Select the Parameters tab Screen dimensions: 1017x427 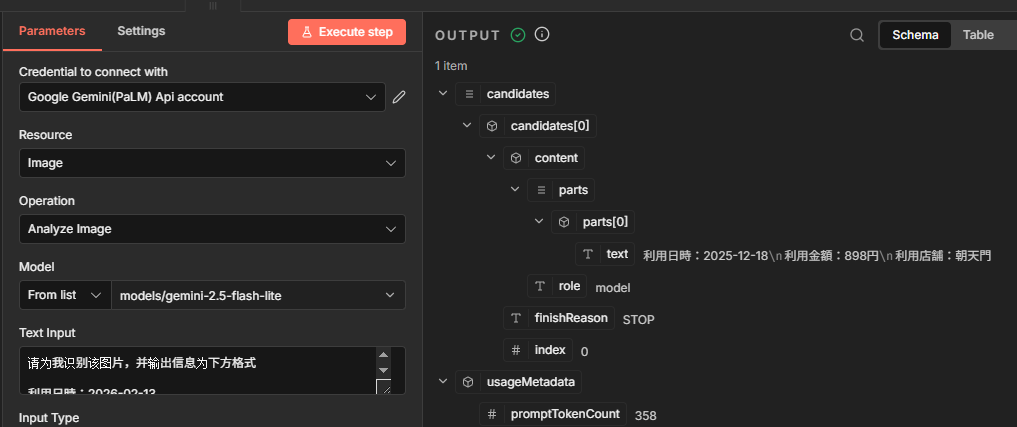point(52,31)
